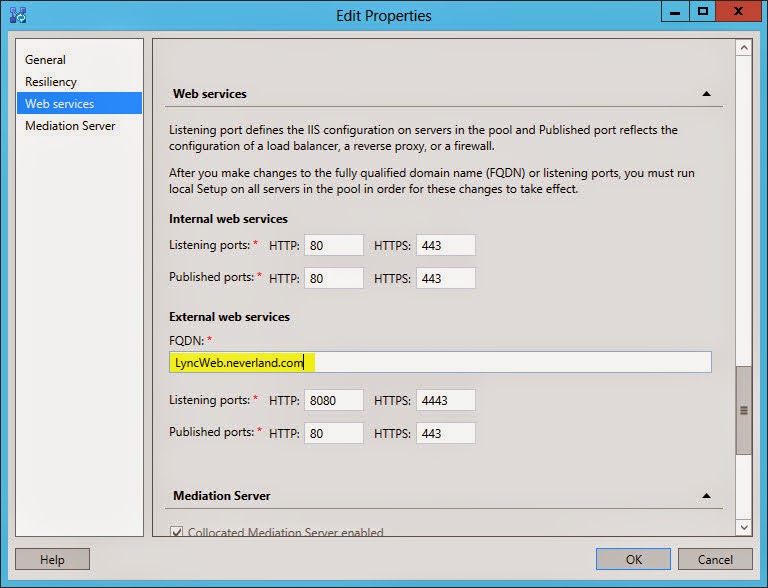
Task: Click external listening HTTP port 8080 field
Action: tap(333, 400)
